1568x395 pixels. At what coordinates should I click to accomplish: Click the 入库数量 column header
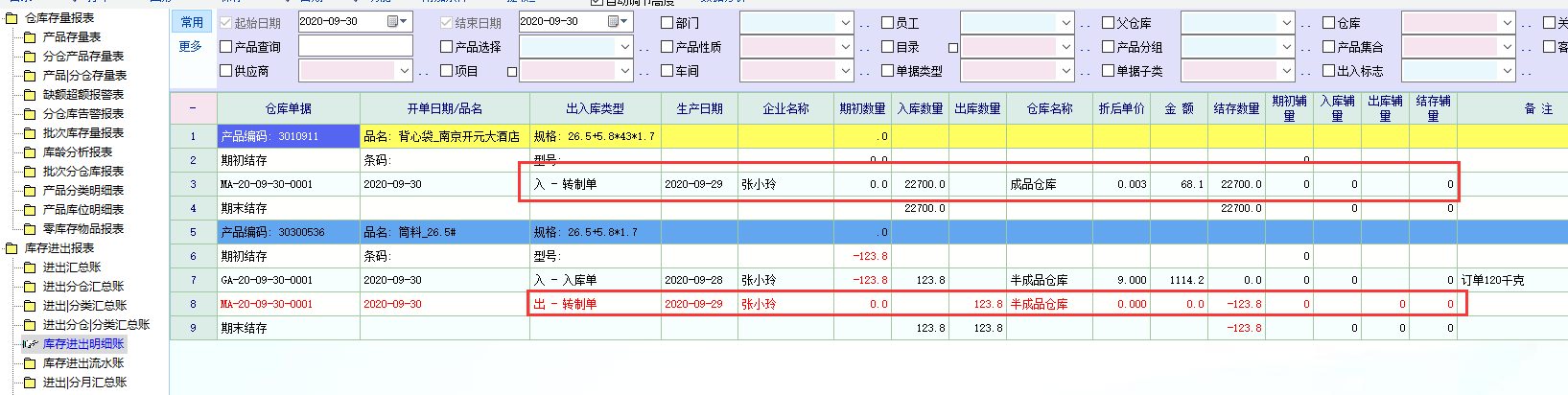920,108
